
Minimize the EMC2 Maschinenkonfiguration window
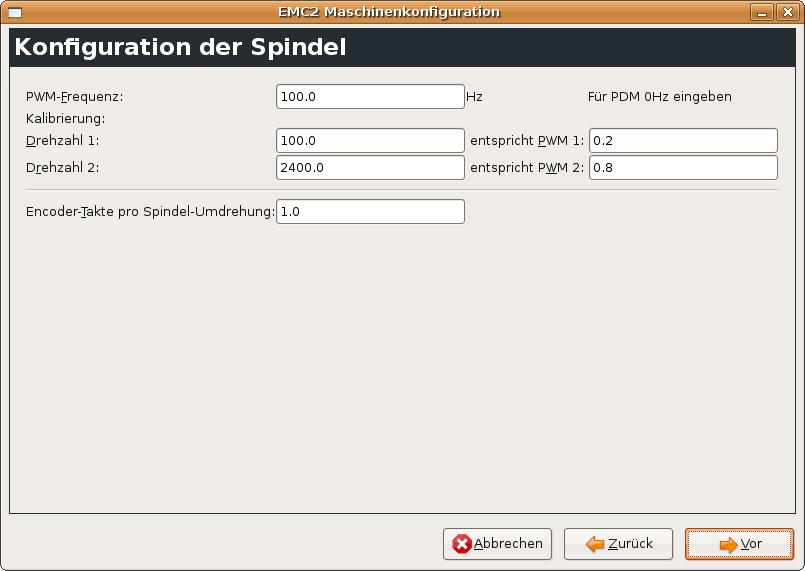pyautogui.click(x=762, y=12)
